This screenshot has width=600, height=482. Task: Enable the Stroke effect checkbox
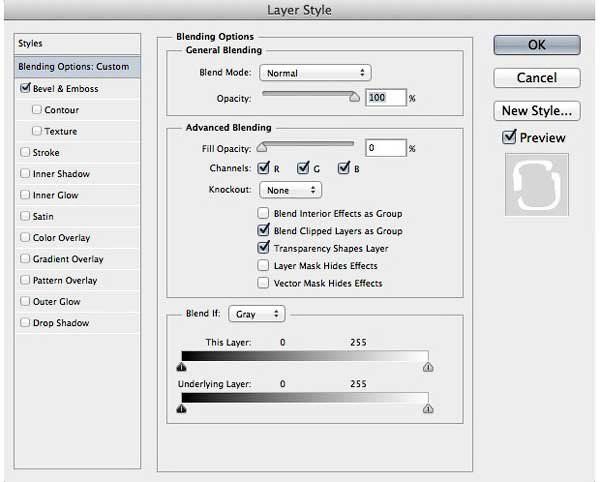point(25,153)
